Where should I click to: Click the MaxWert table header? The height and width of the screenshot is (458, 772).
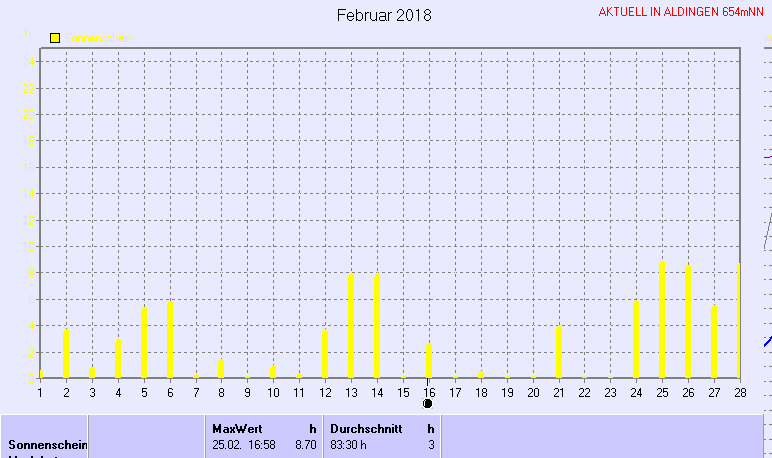[236, 428]
